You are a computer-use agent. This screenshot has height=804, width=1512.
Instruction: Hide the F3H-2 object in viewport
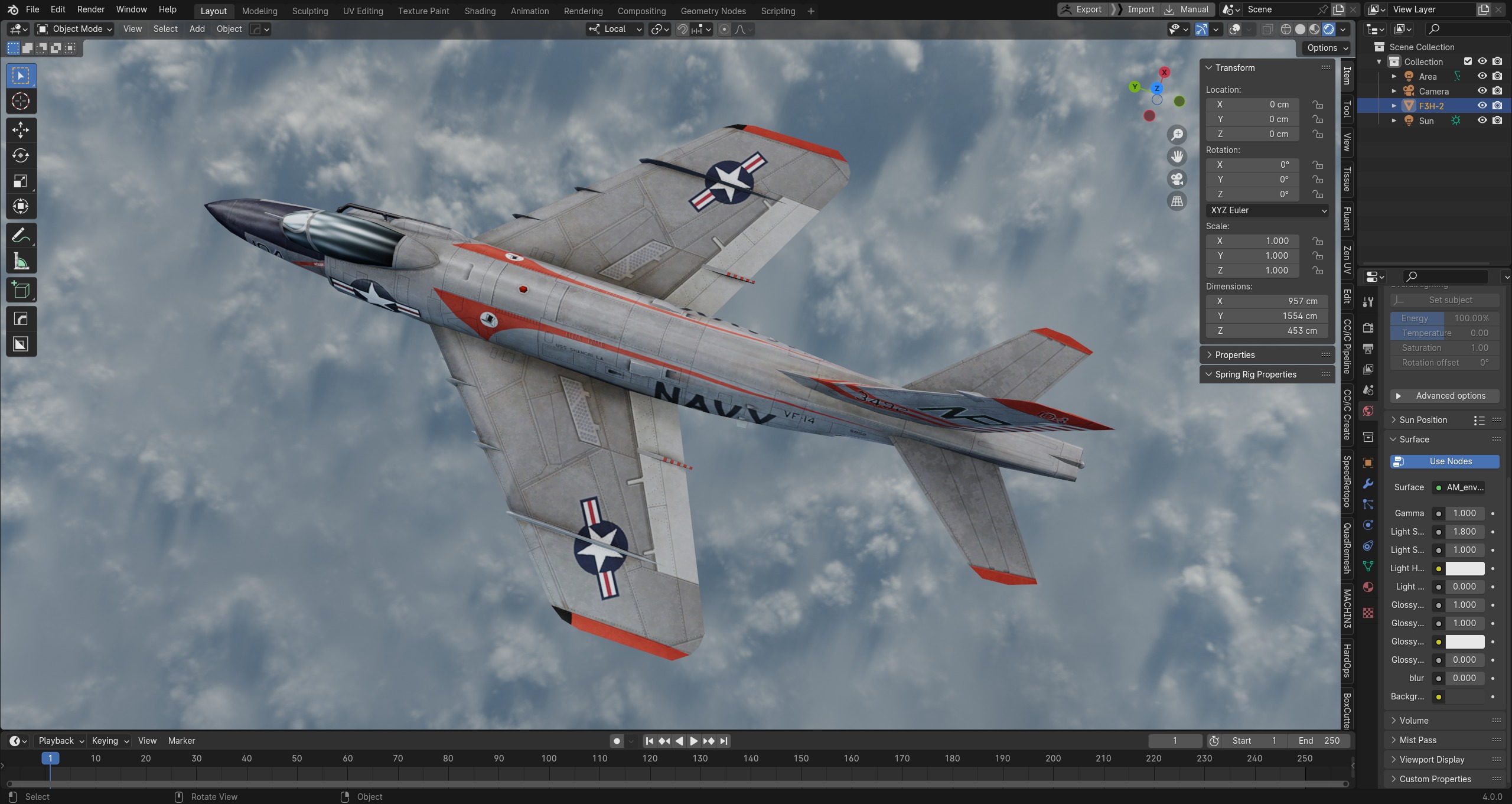(x=1482, y=106)
